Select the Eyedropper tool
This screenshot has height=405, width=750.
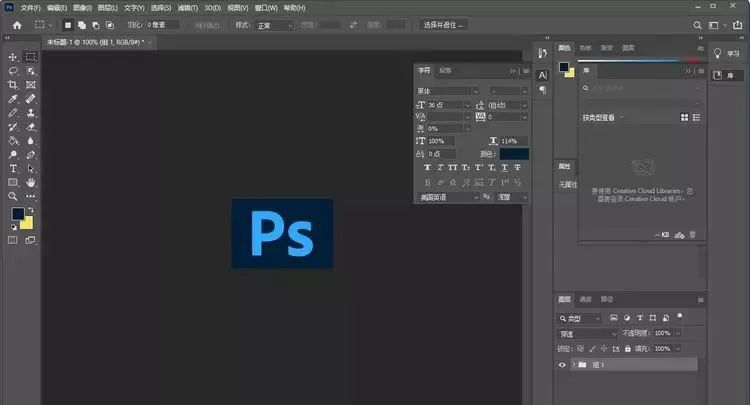pyautogui.click(x=13, y=99)
